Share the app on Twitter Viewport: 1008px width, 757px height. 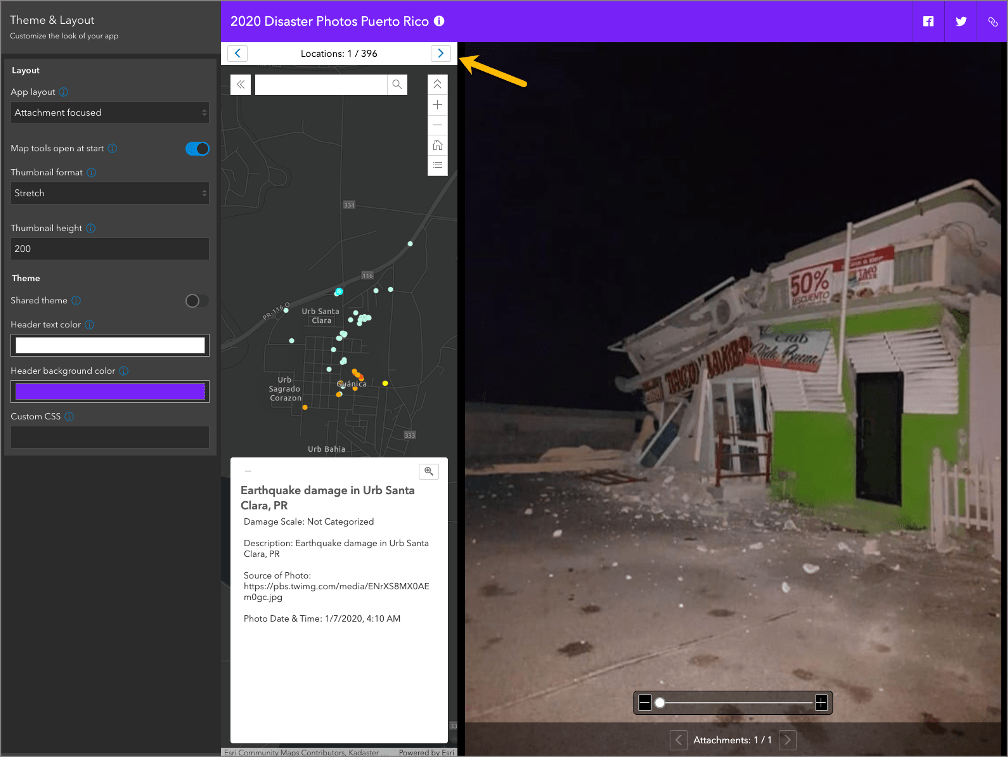pos(960,20)
